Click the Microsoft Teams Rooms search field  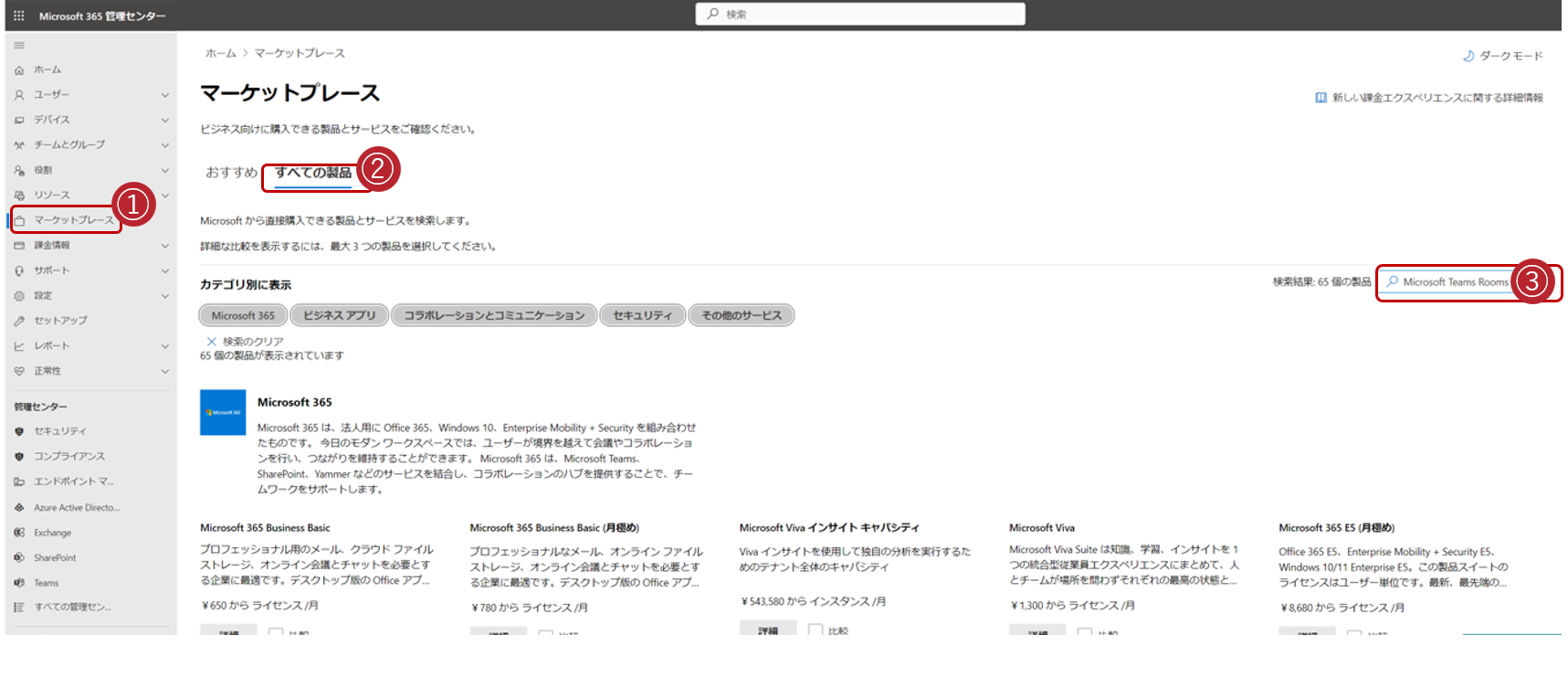[x=1450, y=282]
